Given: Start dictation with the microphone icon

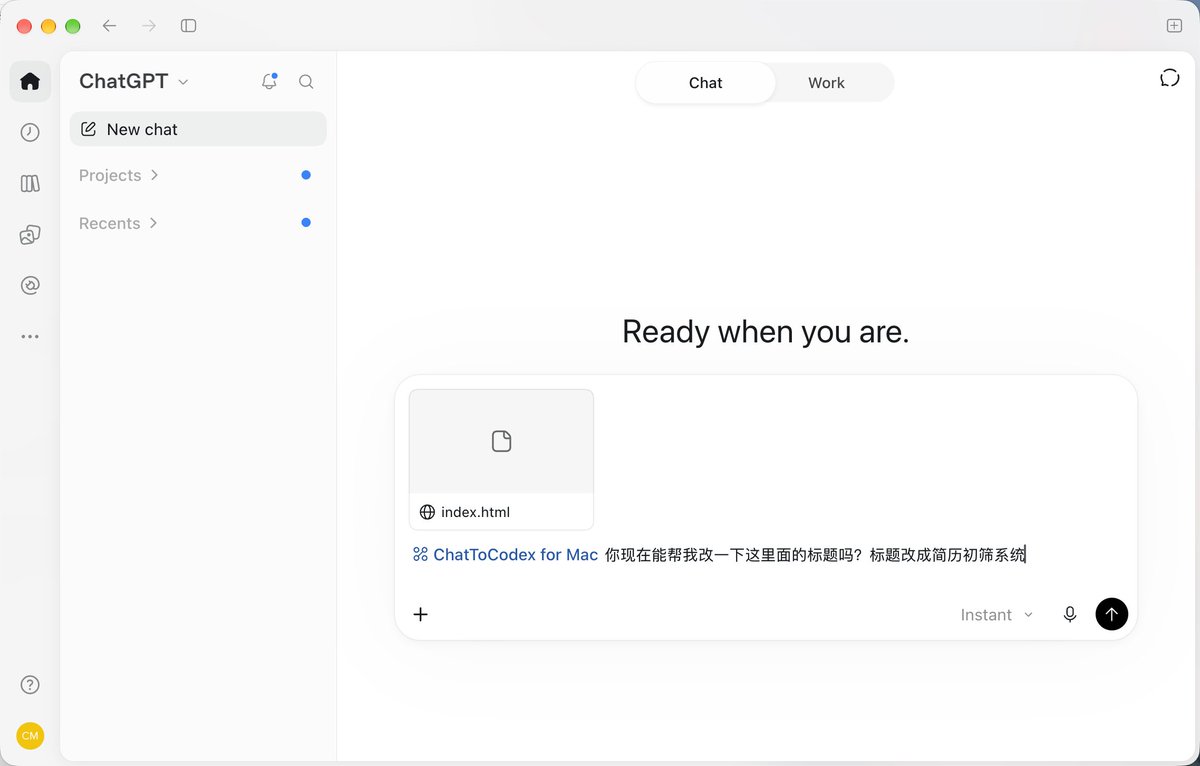Looking at the screenshot, I should pos(1070,614).
